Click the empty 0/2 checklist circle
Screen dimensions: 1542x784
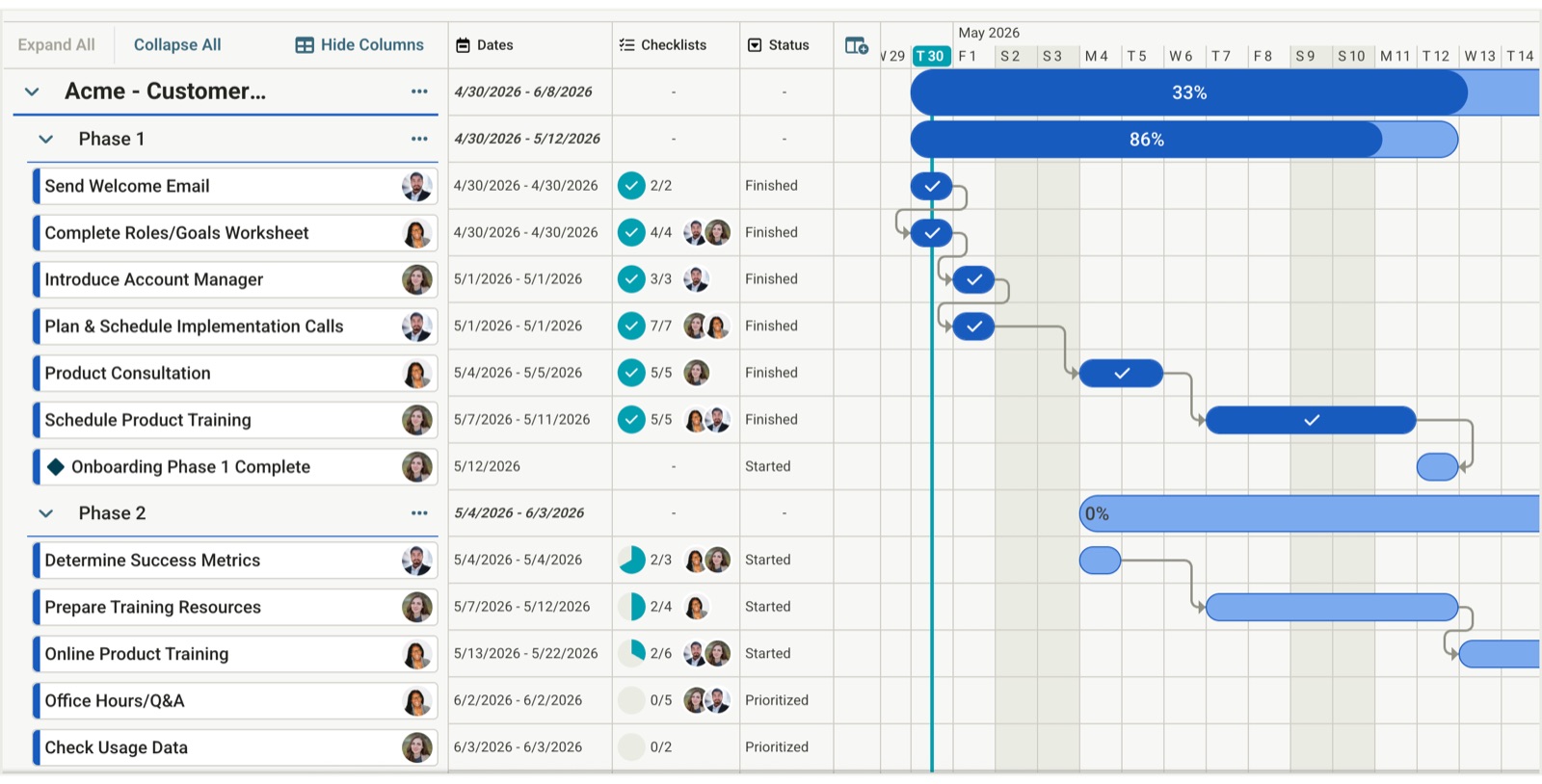631,746
